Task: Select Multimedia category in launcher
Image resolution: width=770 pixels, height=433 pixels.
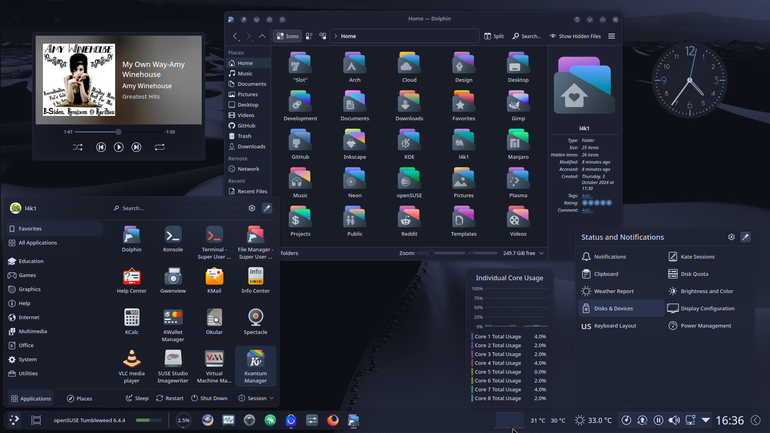Action: click(55, 331)
